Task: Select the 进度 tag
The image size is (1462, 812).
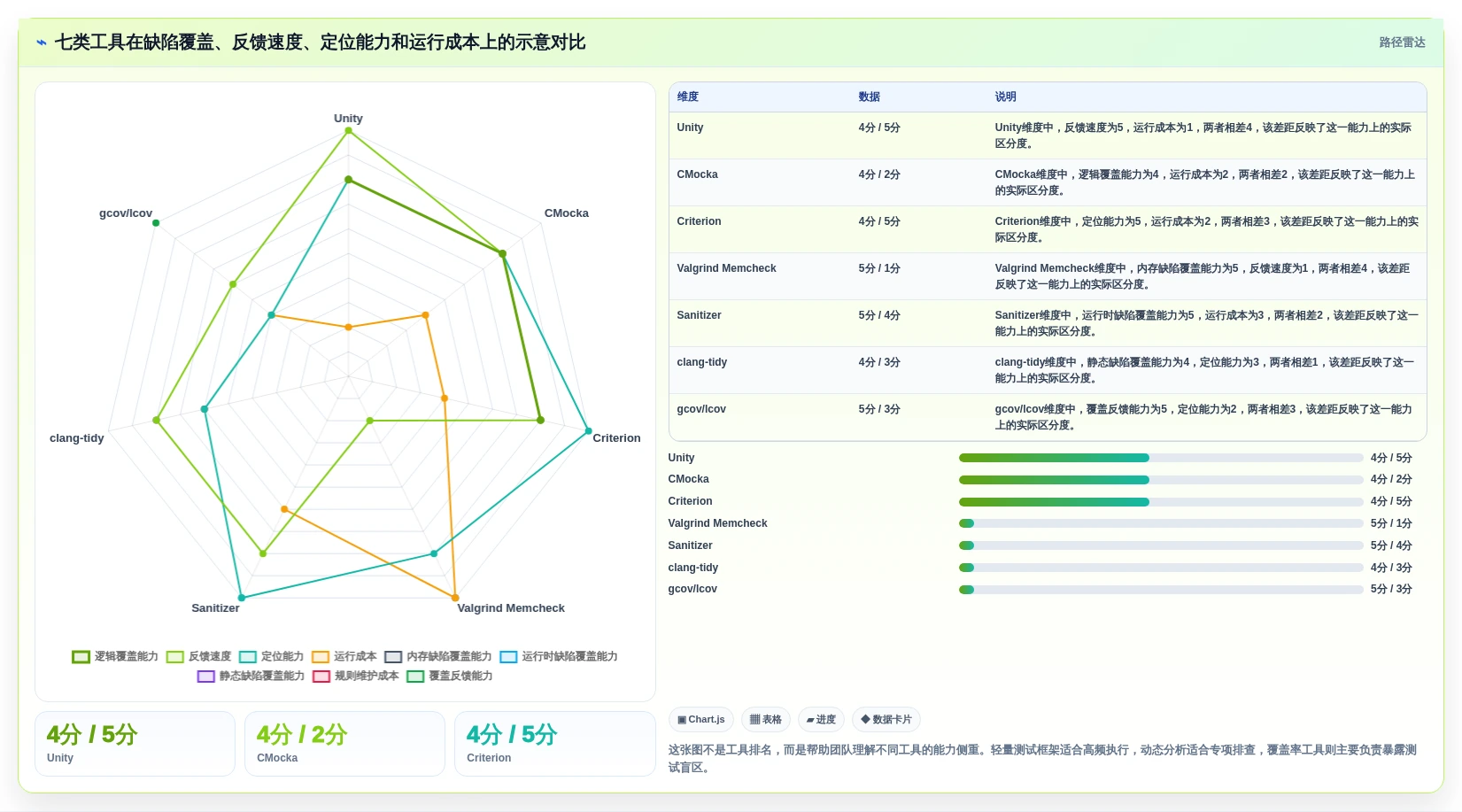Action: pyautogui.click(x=821, y=719)
